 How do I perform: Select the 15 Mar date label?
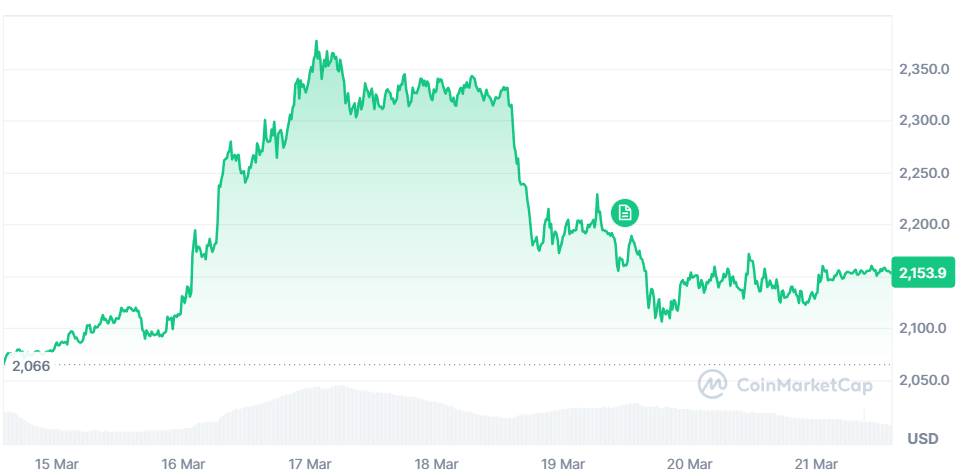(x=56, y=464)
